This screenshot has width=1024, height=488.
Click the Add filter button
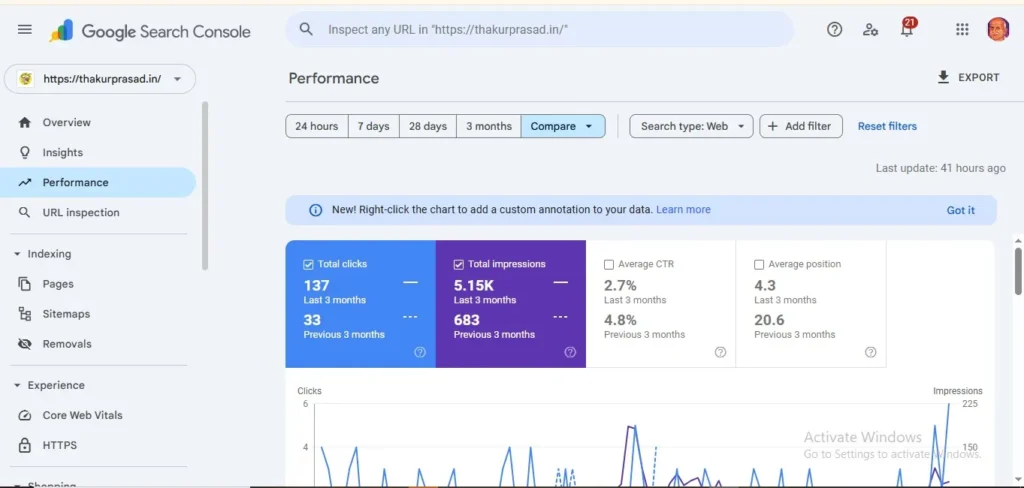pos(801,126)
